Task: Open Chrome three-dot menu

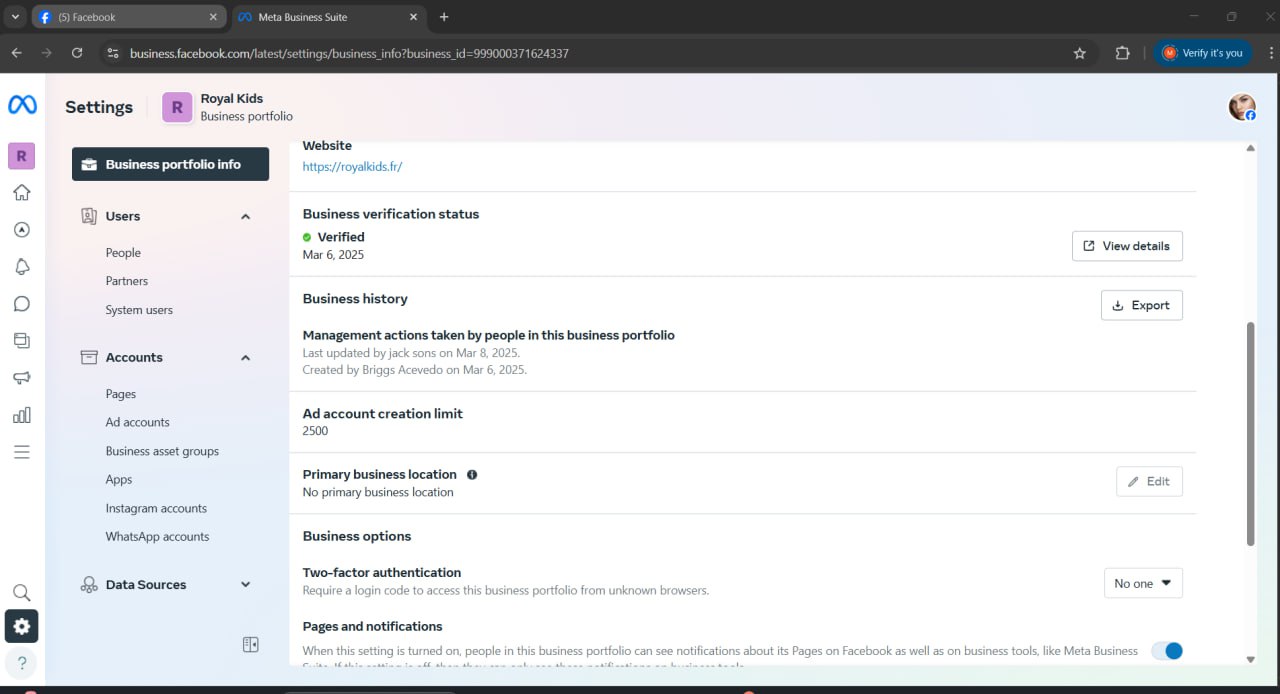Action: click(1270, 53)
